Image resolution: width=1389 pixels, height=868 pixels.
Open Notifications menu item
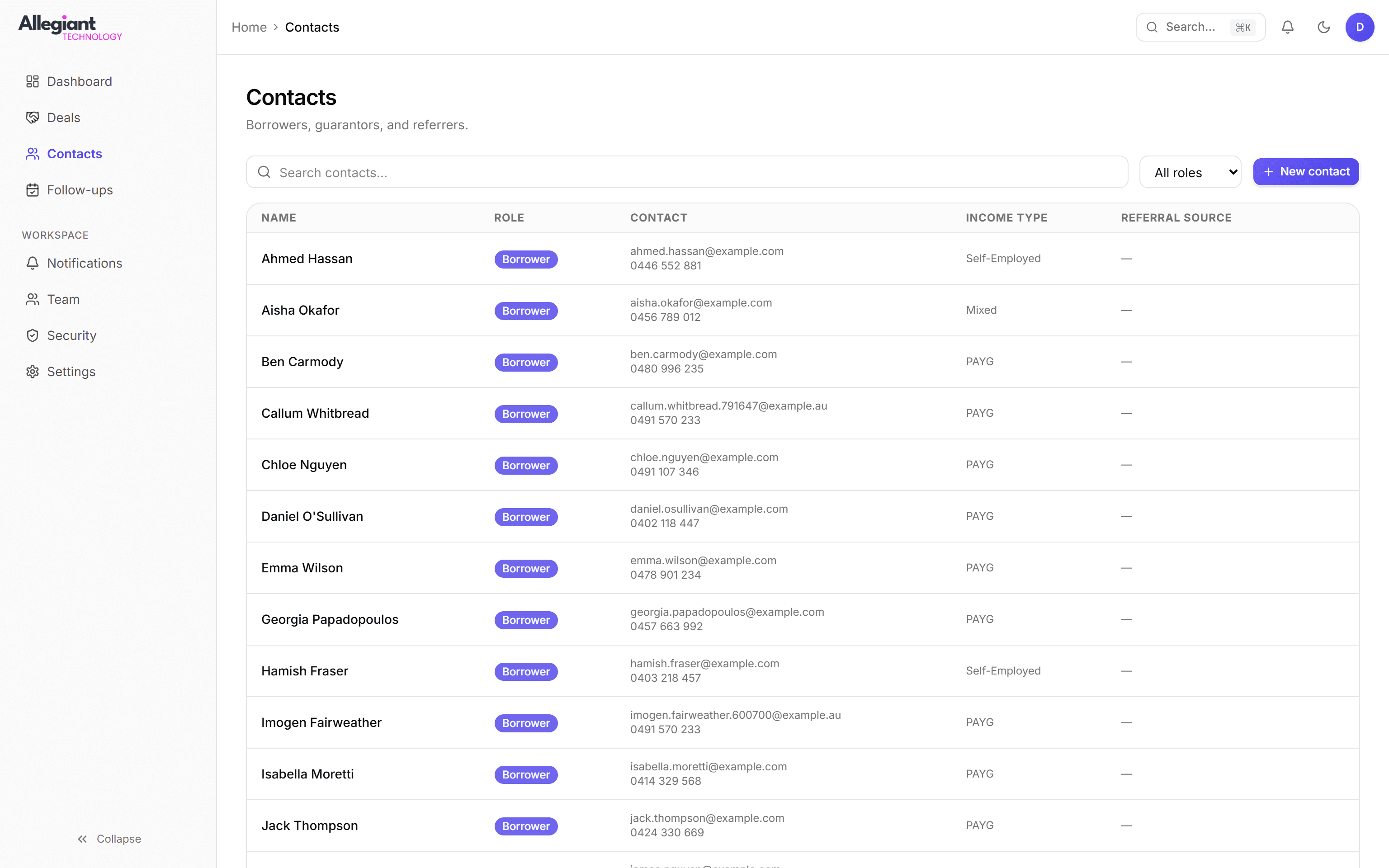point(109,263)
